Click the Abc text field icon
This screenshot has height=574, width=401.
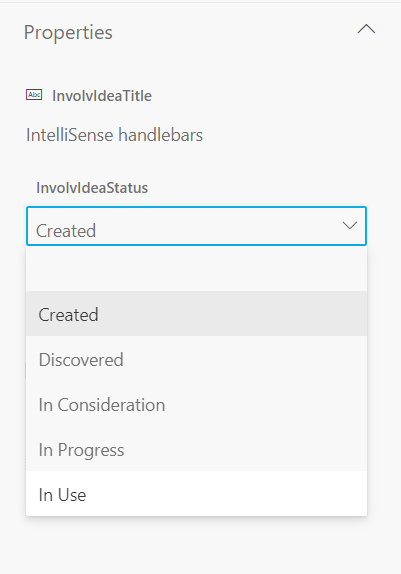[34, 95]
